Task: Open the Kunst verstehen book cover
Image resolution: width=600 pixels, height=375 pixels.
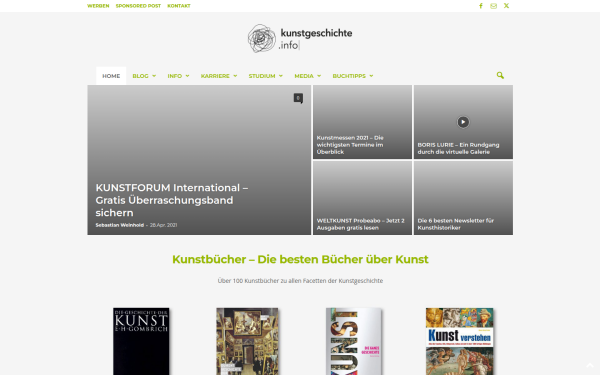Action: click(460, 341)
